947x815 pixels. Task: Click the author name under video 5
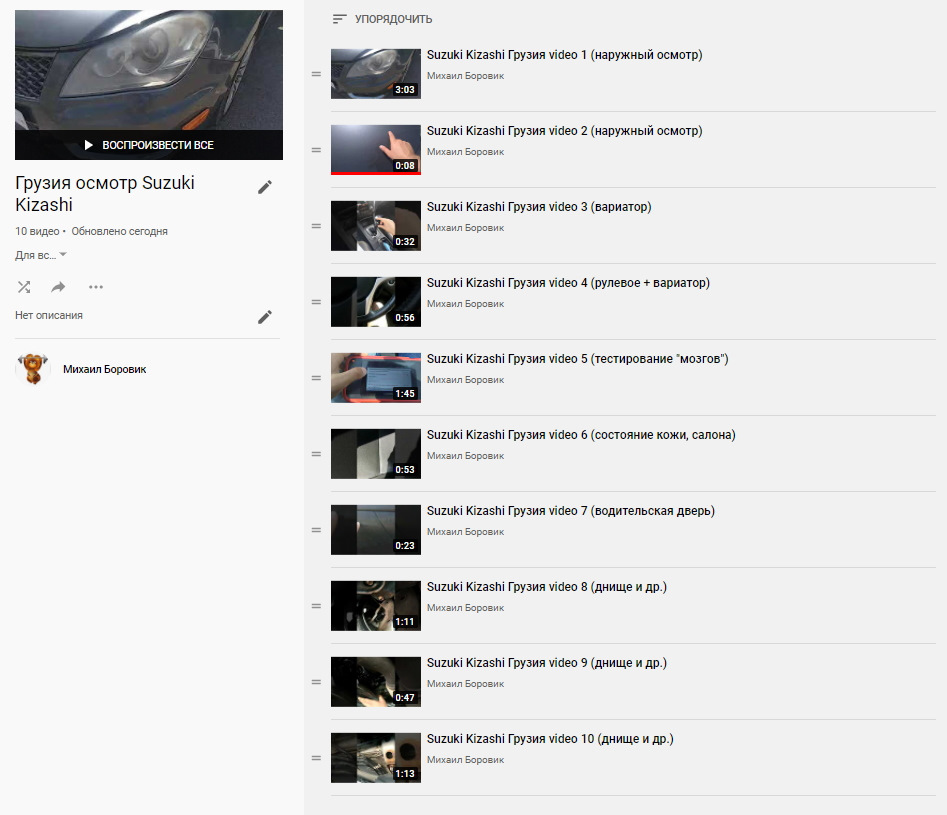pos(466,380)
